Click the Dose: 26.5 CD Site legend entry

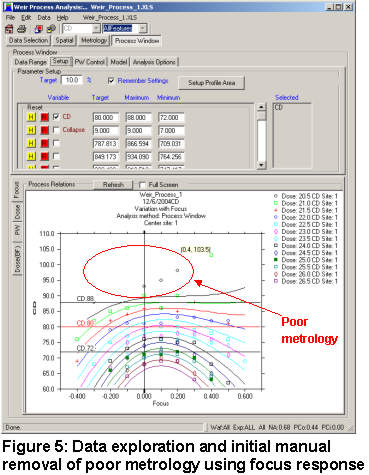[306, 281]
